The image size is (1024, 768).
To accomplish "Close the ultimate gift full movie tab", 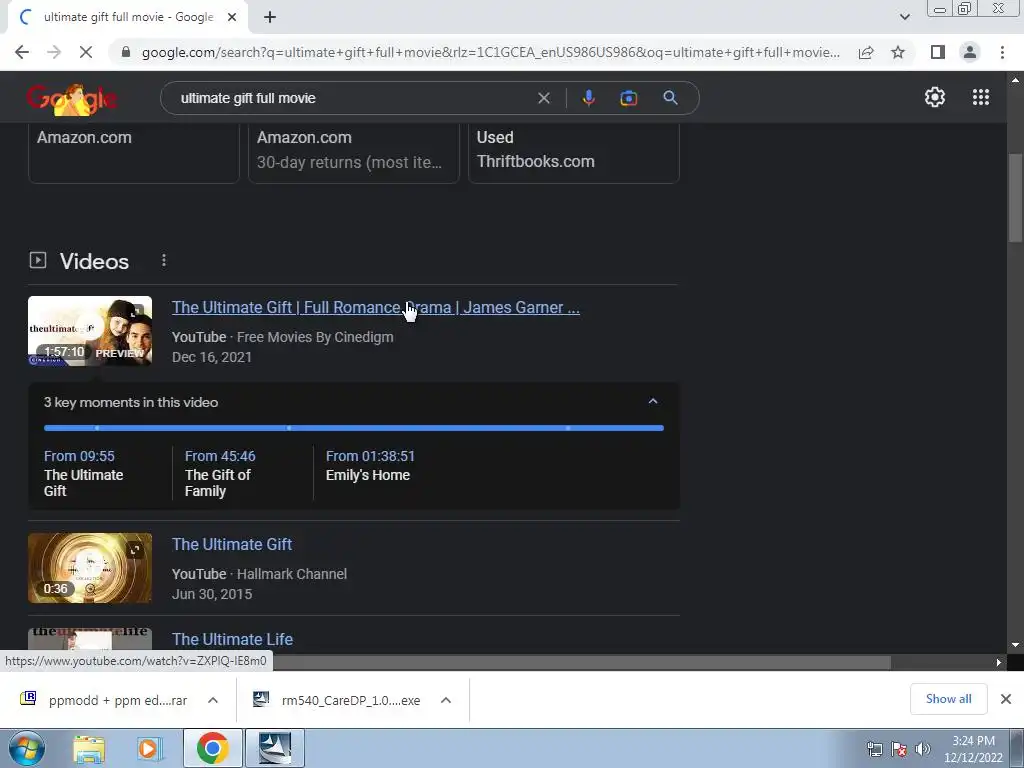I will pyautogui.click(x=232, y=18).
